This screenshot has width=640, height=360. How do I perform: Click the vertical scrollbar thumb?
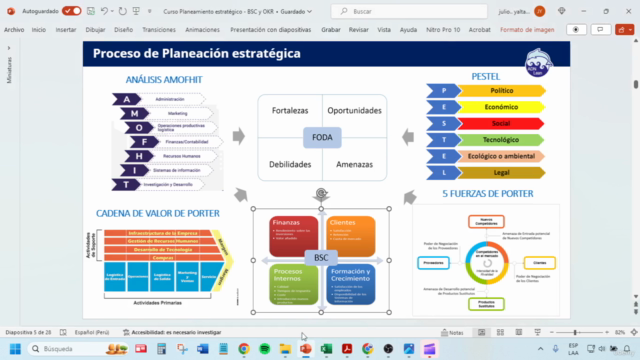click(x=636, y=84)
